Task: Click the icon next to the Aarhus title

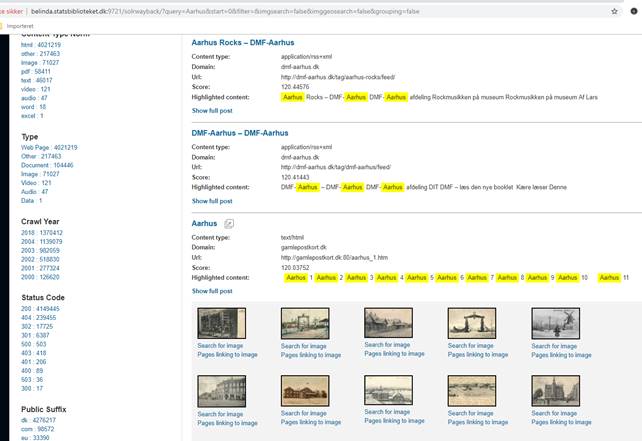Action: (x=228, y=223)
